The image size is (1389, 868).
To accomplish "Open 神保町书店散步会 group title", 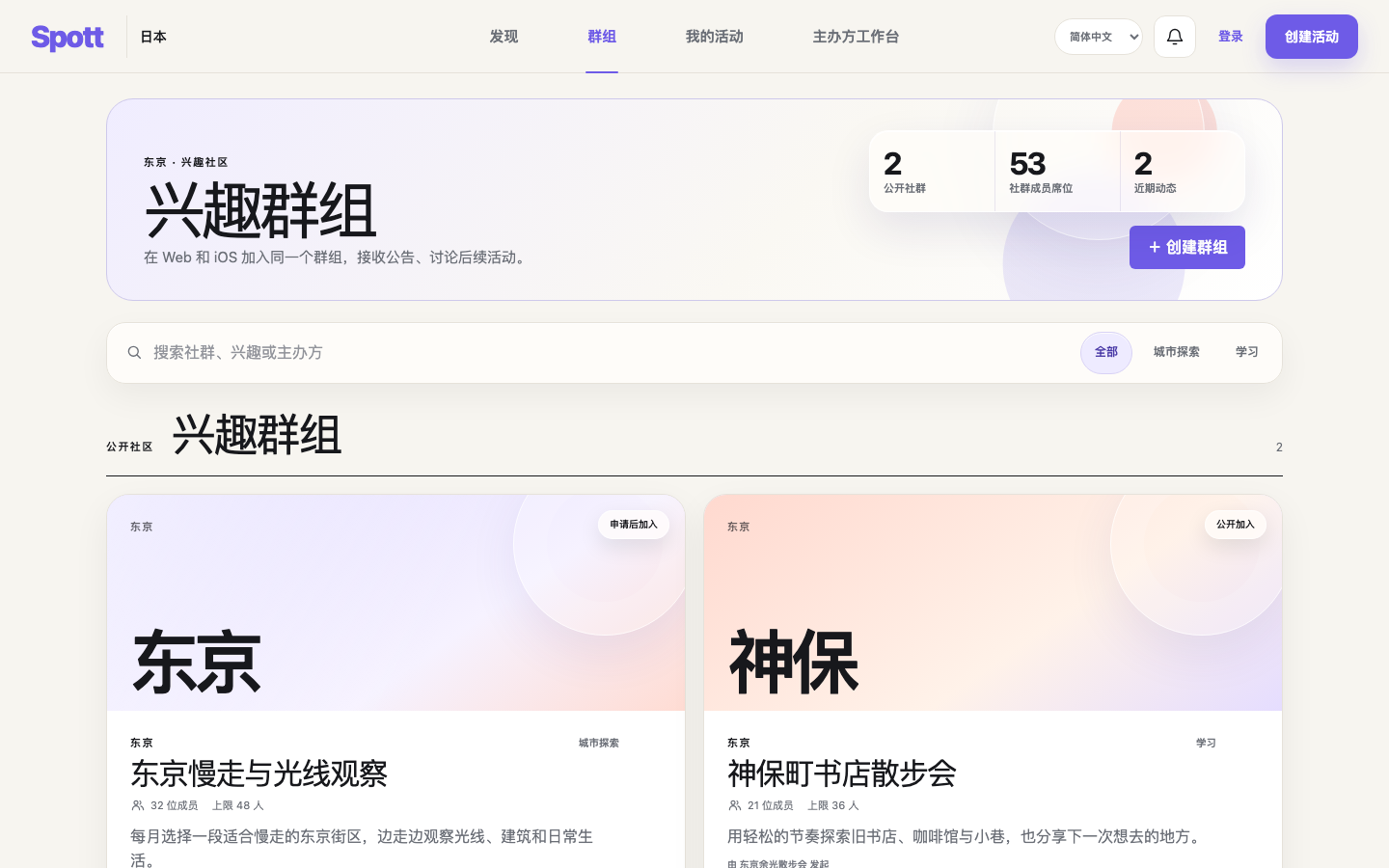I will [842, 773].
